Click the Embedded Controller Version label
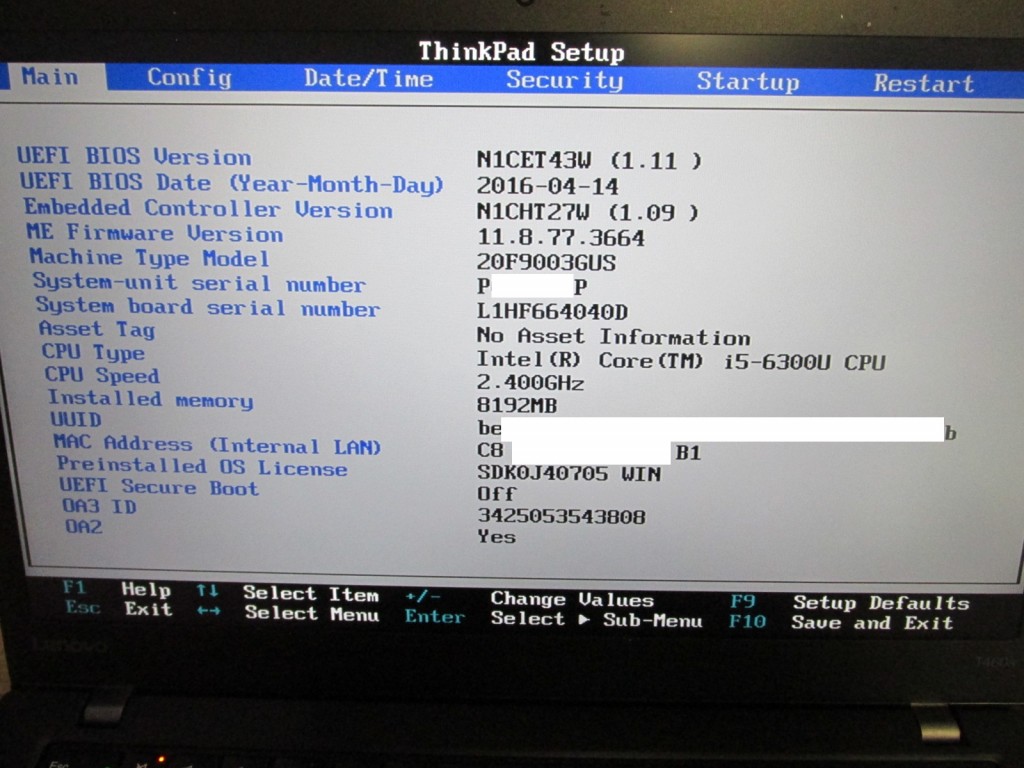1024x768 pixels. [208, 209]
